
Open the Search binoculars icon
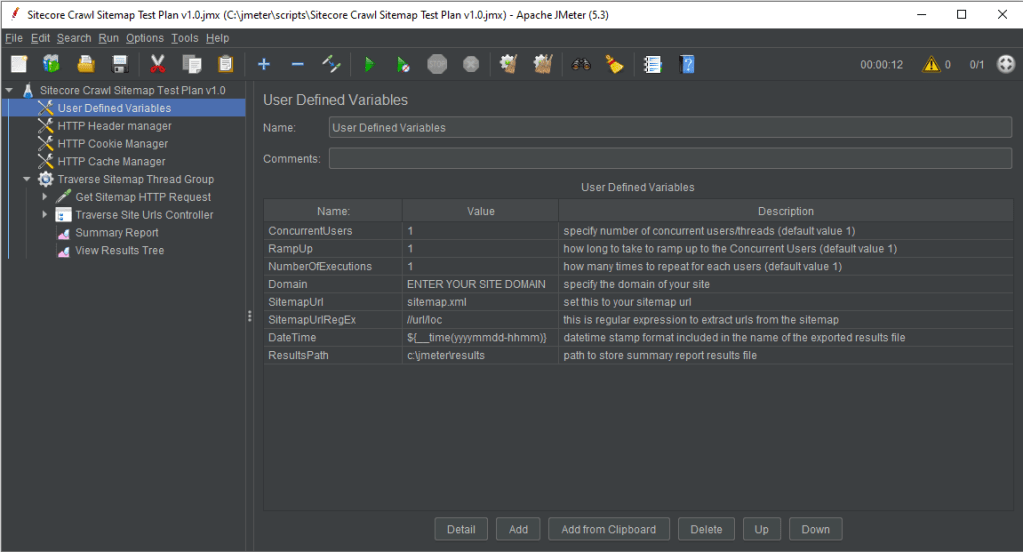click(581, 64)
